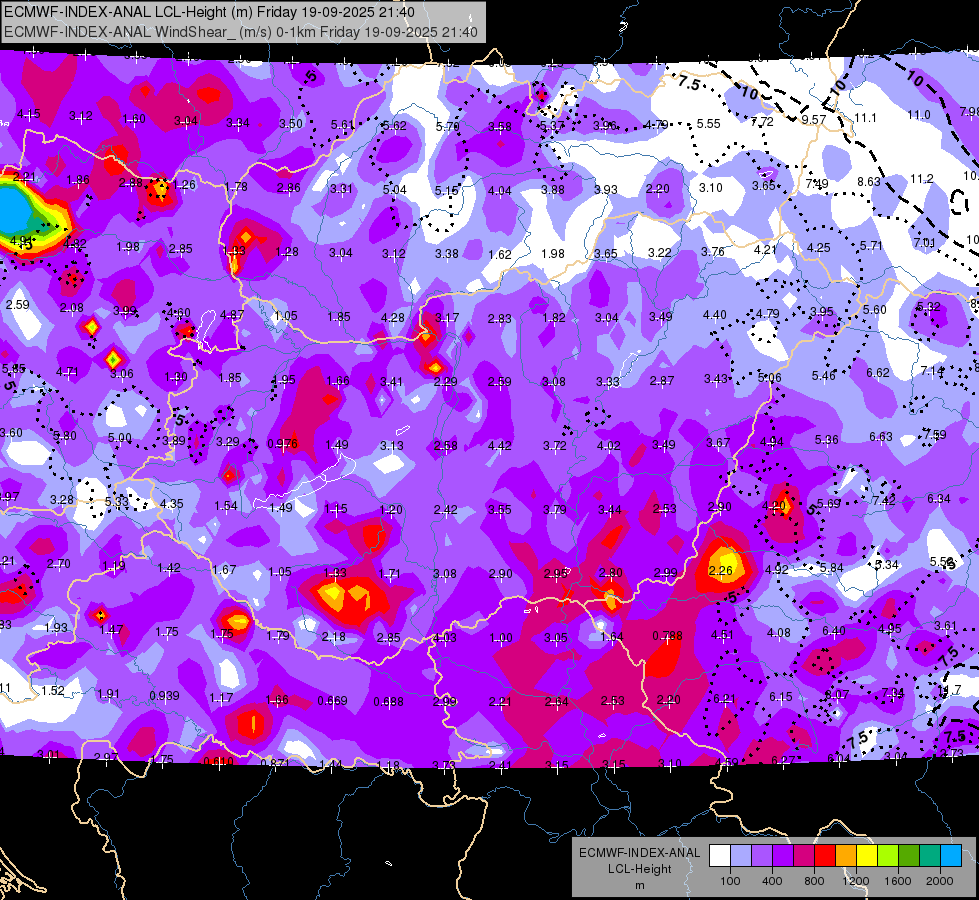Click the wind shear value '2.64'
Image resolution: width=979 pixels, height=900 pixels.
click(x=556, y=702)
